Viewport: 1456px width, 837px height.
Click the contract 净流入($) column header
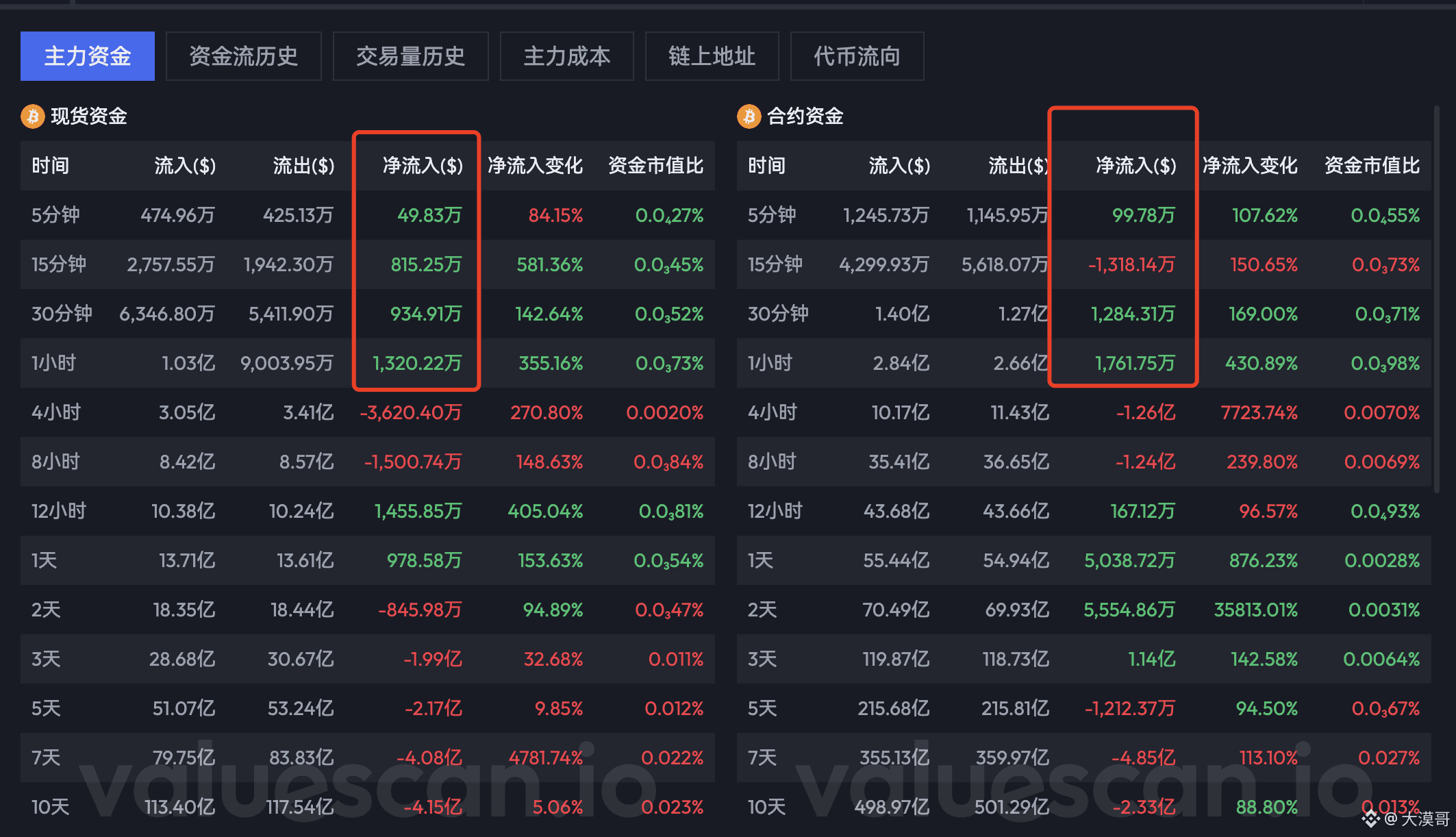point(1136,166)
